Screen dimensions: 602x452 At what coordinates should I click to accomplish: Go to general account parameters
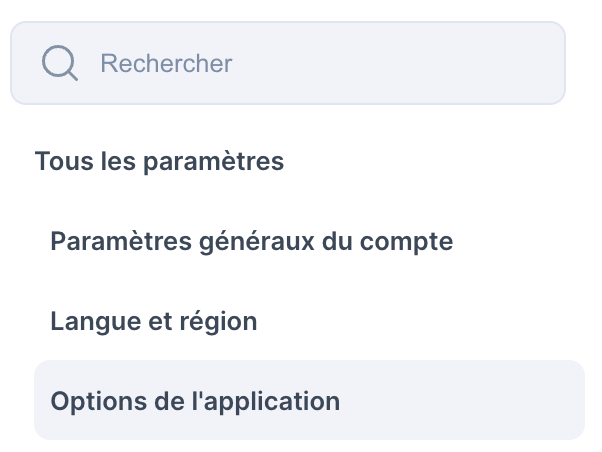coord(252,242)
